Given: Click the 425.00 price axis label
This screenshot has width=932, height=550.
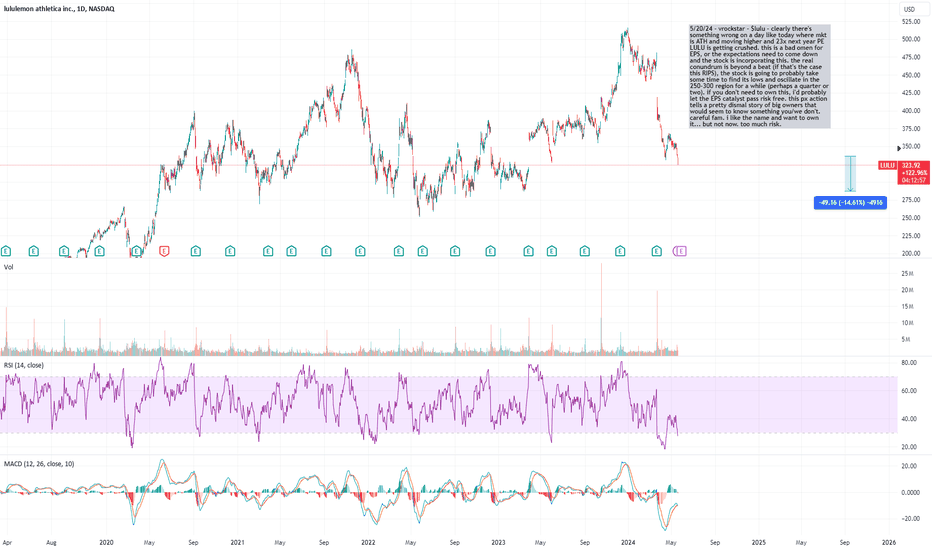Looking at the screenshot, I should click(911, 93).
